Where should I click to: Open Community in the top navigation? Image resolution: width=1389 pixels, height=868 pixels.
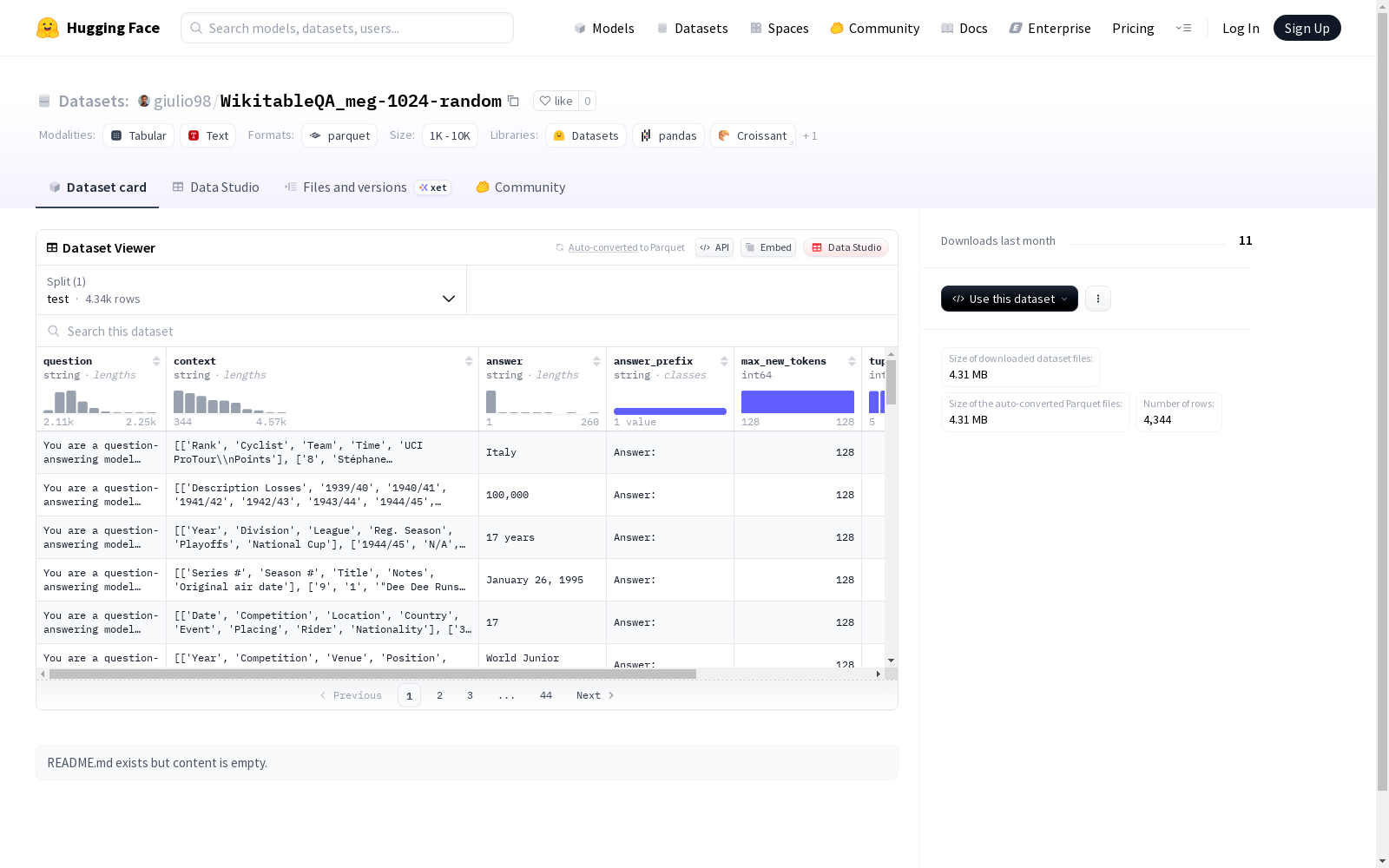[x=875, y=28]
